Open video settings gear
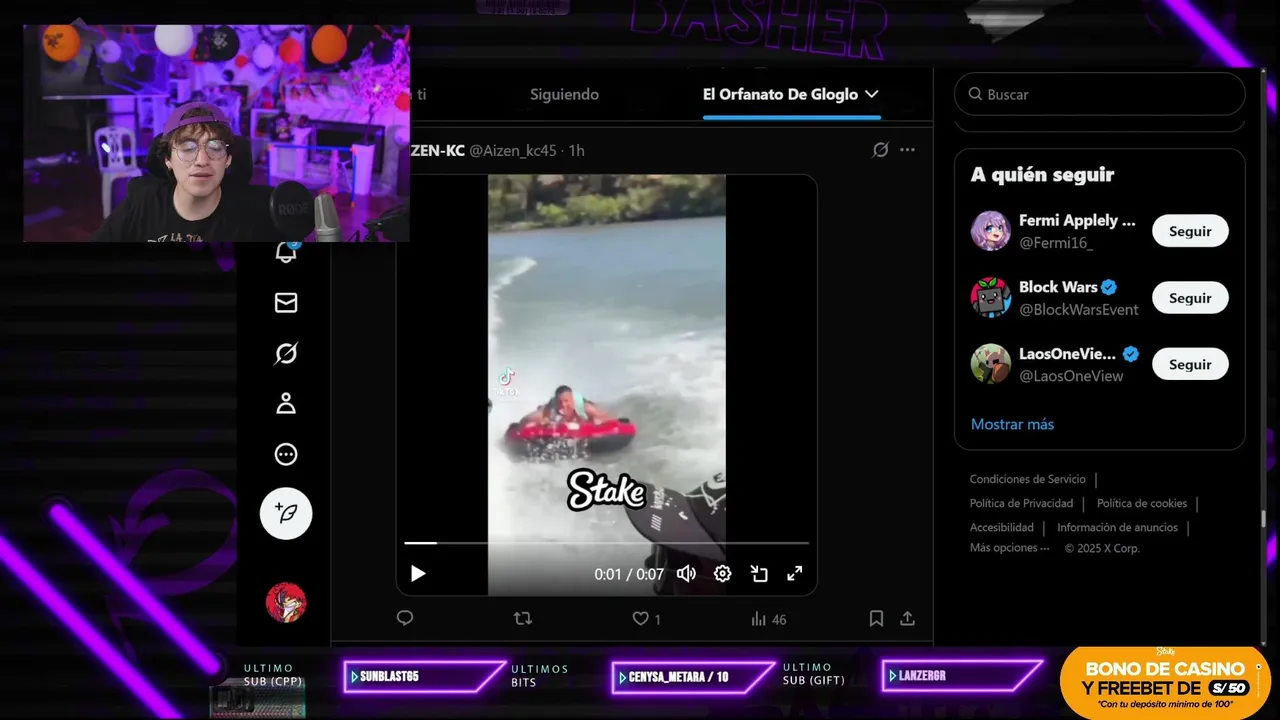 pyautogui.click(x=722, y=573)
